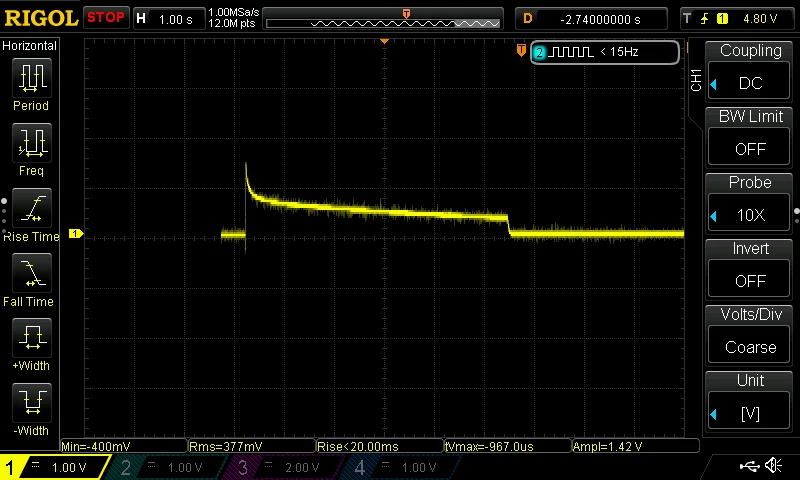The image size is (800, 480).
Task: Click the waveform memory position bar
Action: [383, 23]
